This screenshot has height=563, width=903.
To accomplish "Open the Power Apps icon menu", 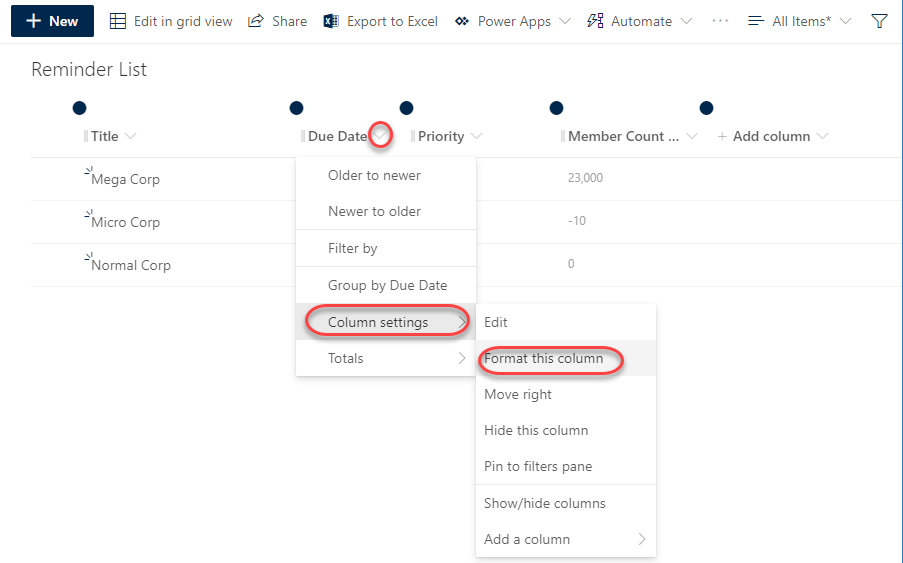I will (461, 21).
